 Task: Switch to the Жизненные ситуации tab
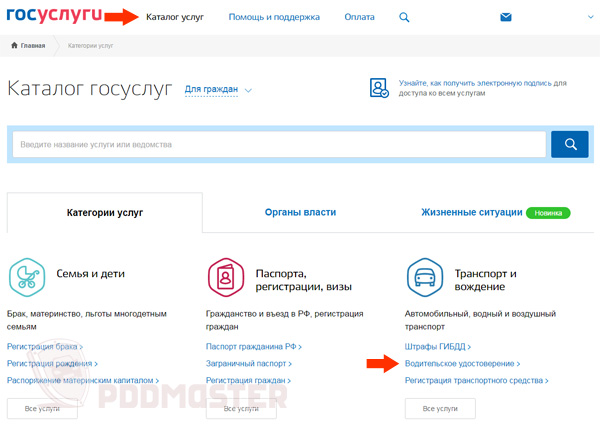coord(472,212)
